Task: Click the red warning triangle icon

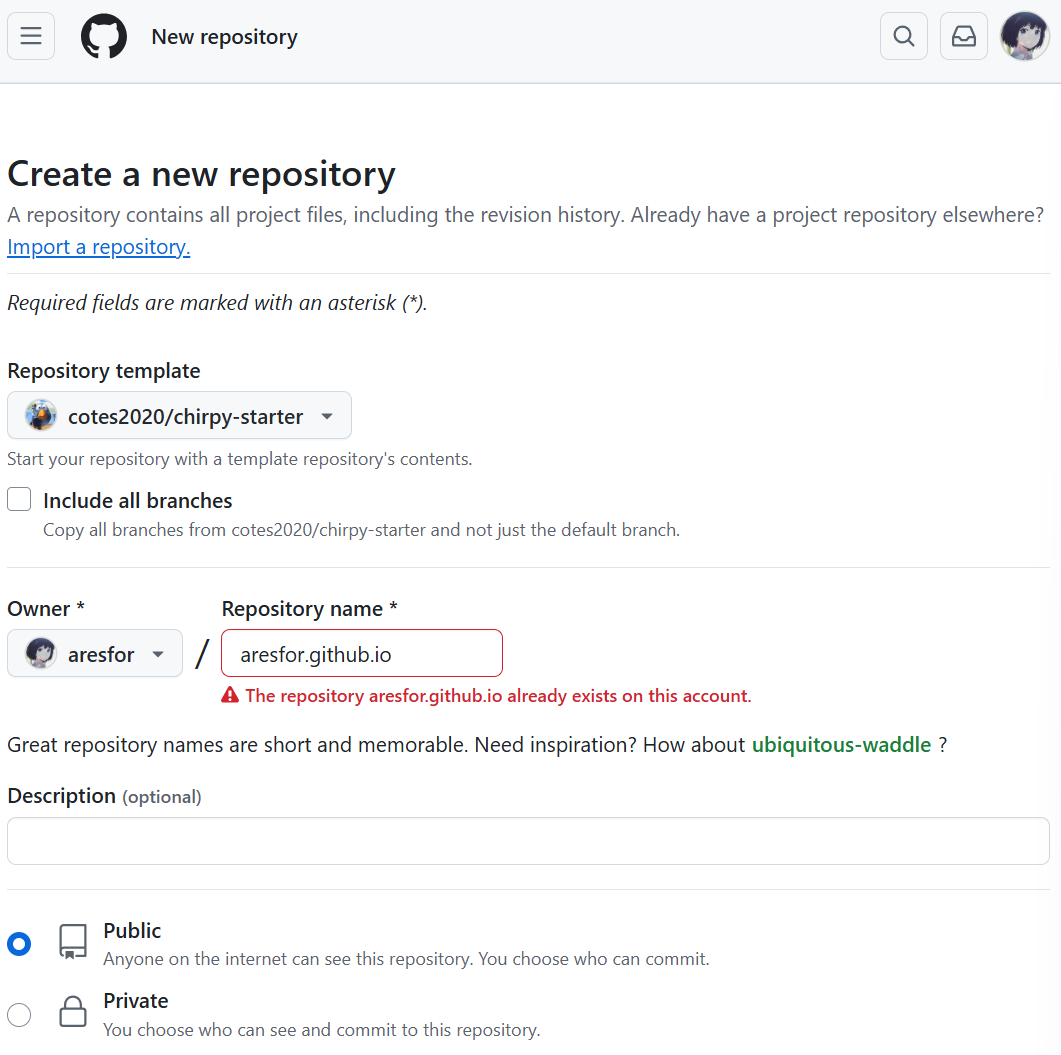Action: (x=230, y=695)
